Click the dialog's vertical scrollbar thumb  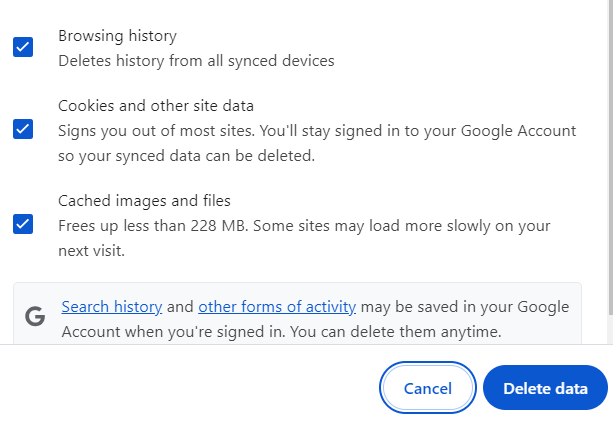pos(610,156)
